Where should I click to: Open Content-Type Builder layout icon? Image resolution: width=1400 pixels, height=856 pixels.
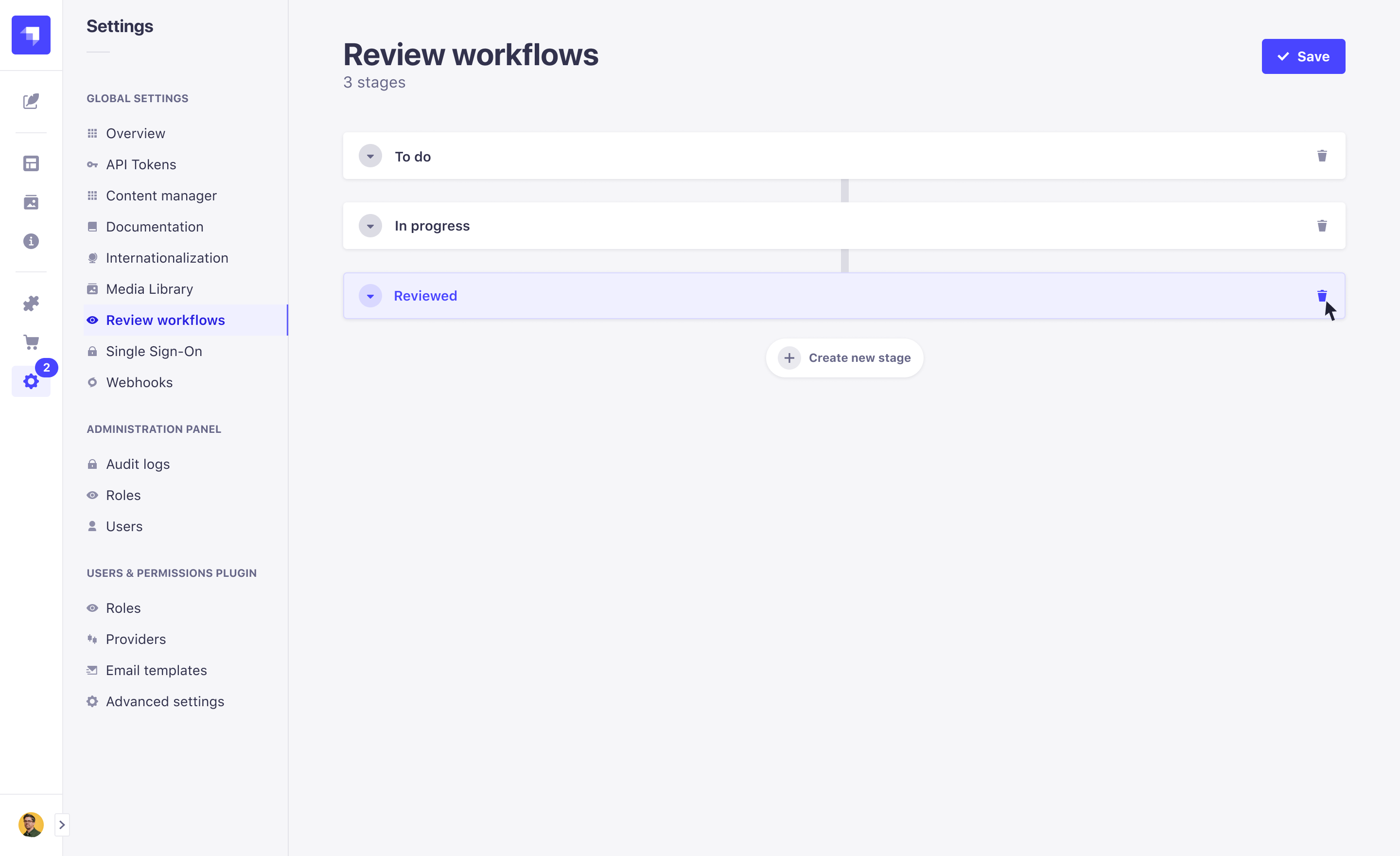(x=31, y=164)
